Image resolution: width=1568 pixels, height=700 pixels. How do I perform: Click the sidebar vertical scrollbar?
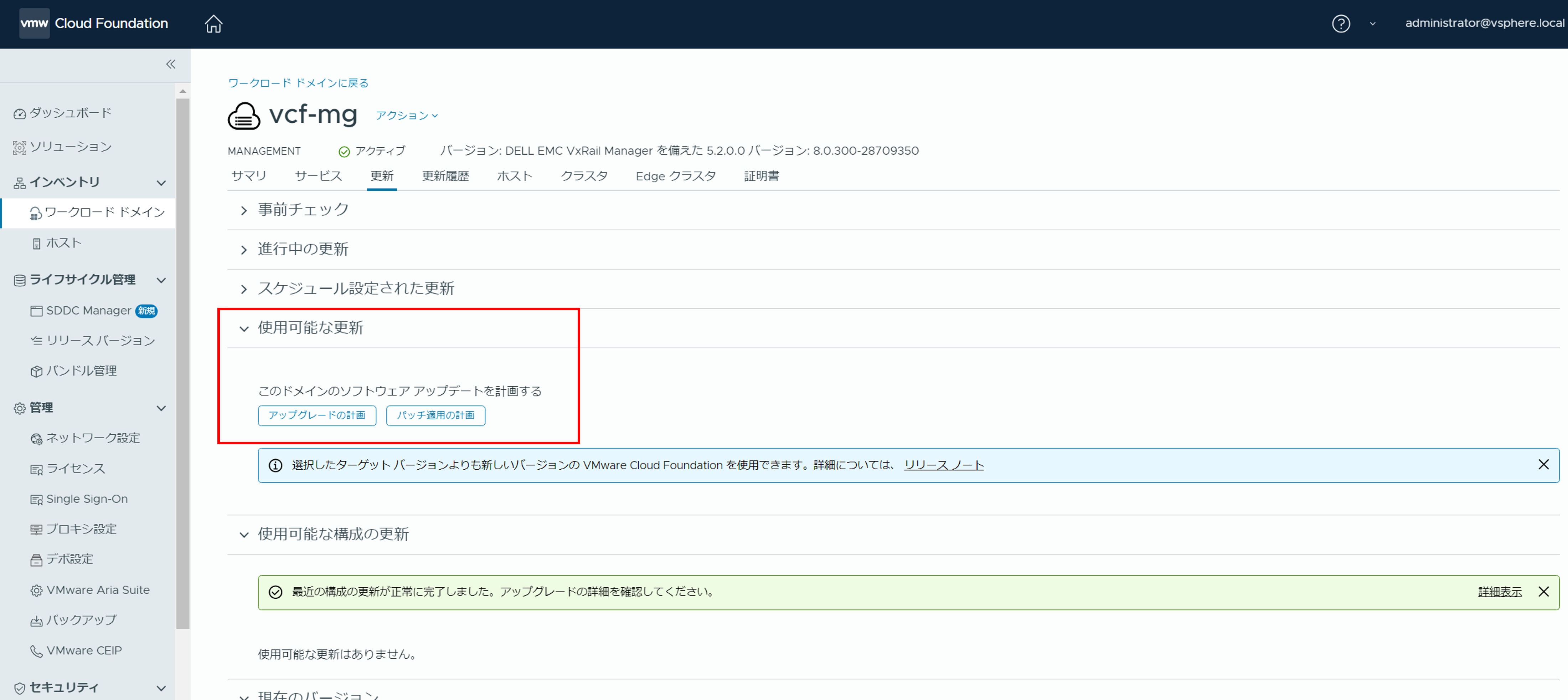point(182,366)
